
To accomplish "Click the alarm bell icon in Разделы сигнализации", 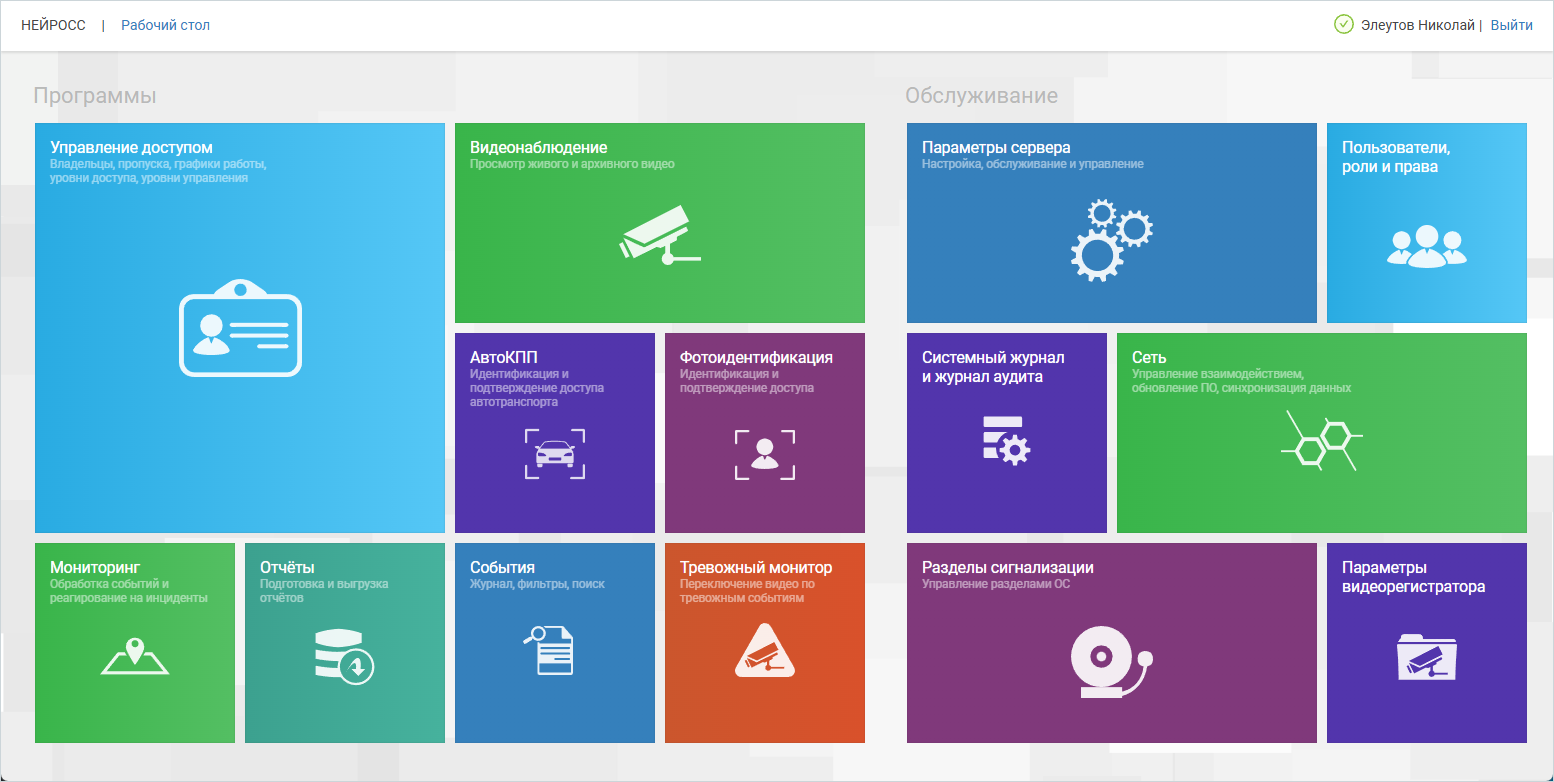I will tap(1111, 661).
